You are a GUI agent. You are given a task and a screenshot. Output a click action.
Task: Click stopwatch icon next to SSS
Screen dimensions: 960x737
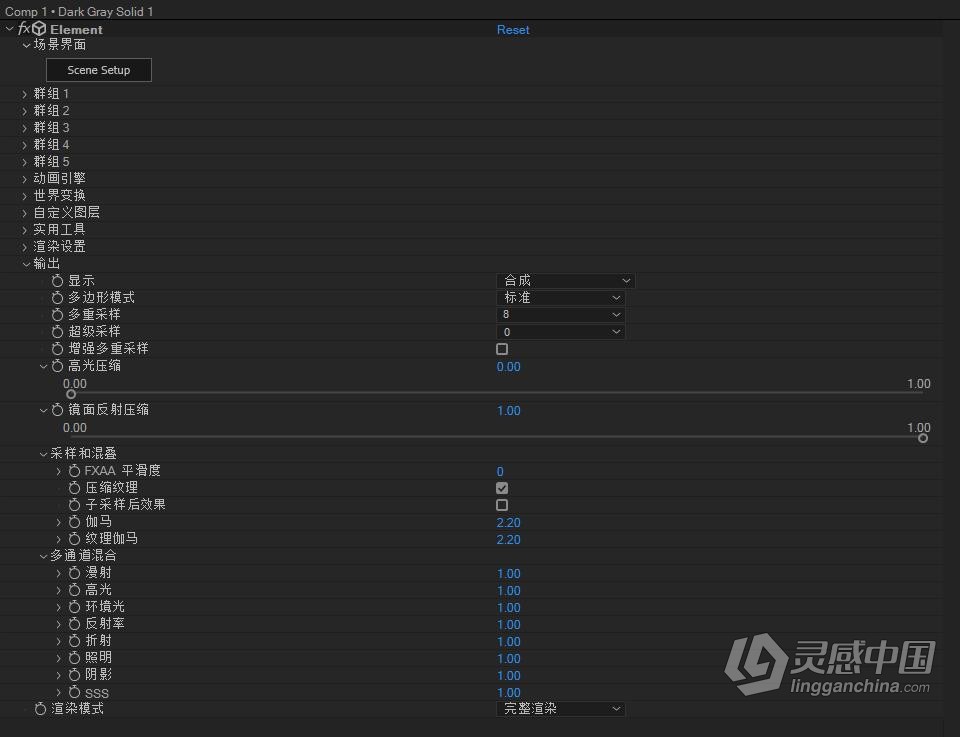(75, 692)
